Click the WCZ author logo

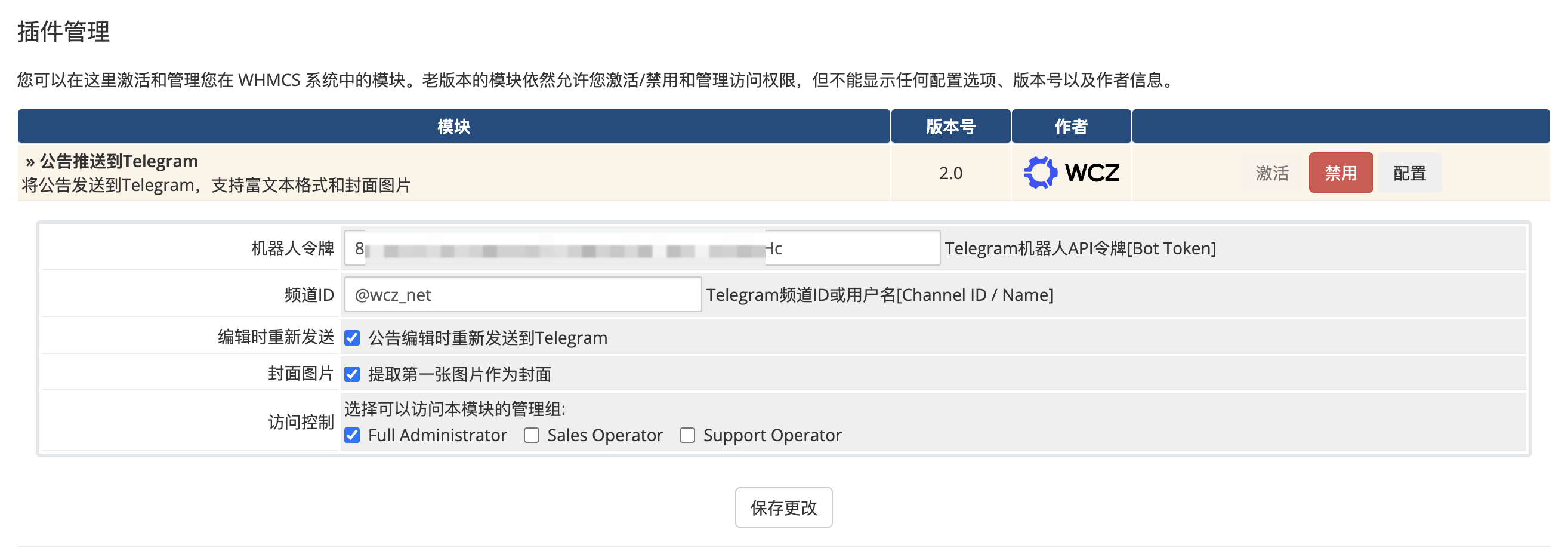tap(1071, 173)
